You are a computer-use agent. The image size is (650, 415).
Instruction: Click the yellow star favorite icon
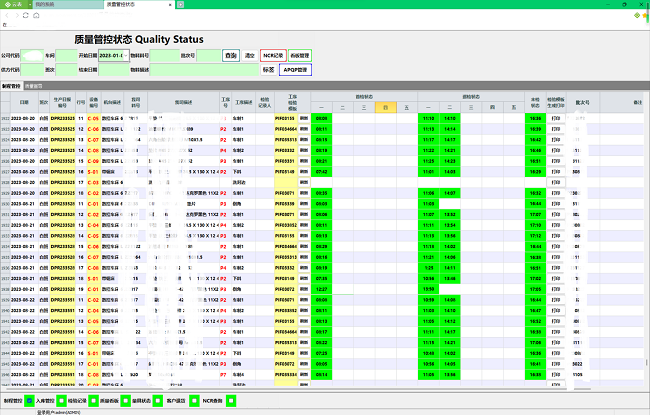[x=645, y=15]
